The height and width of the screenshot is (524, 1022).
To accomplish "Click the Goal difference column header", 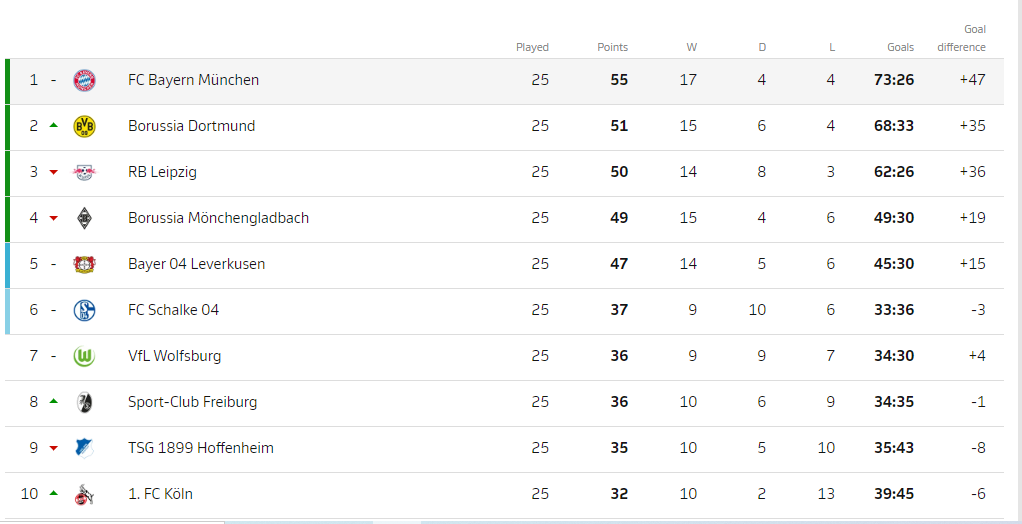I will click(961, 39).
